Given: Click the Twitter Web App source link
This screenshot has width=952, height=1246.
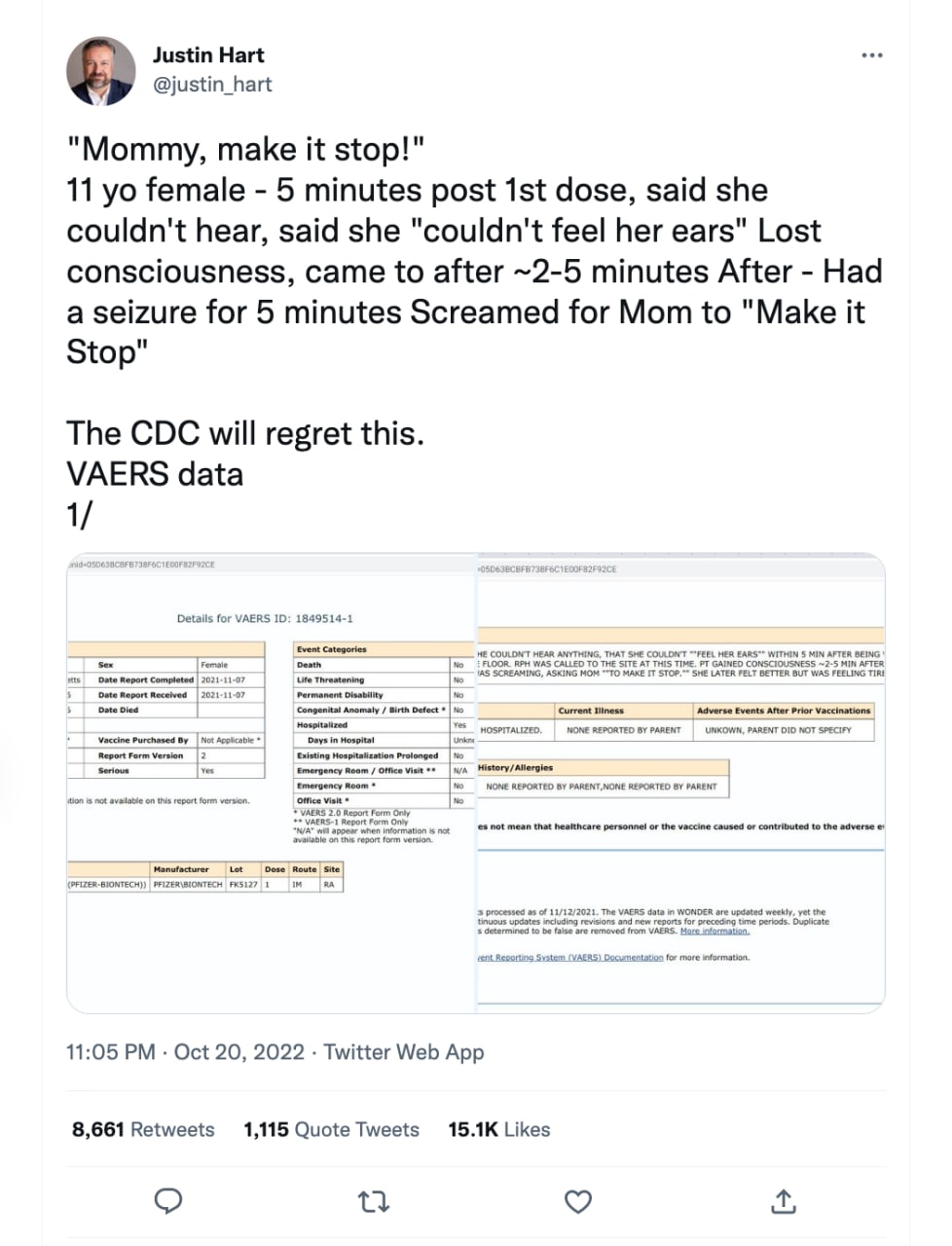Looking at the screenshot, I should pyautogui.click(x=404, y=1052).
